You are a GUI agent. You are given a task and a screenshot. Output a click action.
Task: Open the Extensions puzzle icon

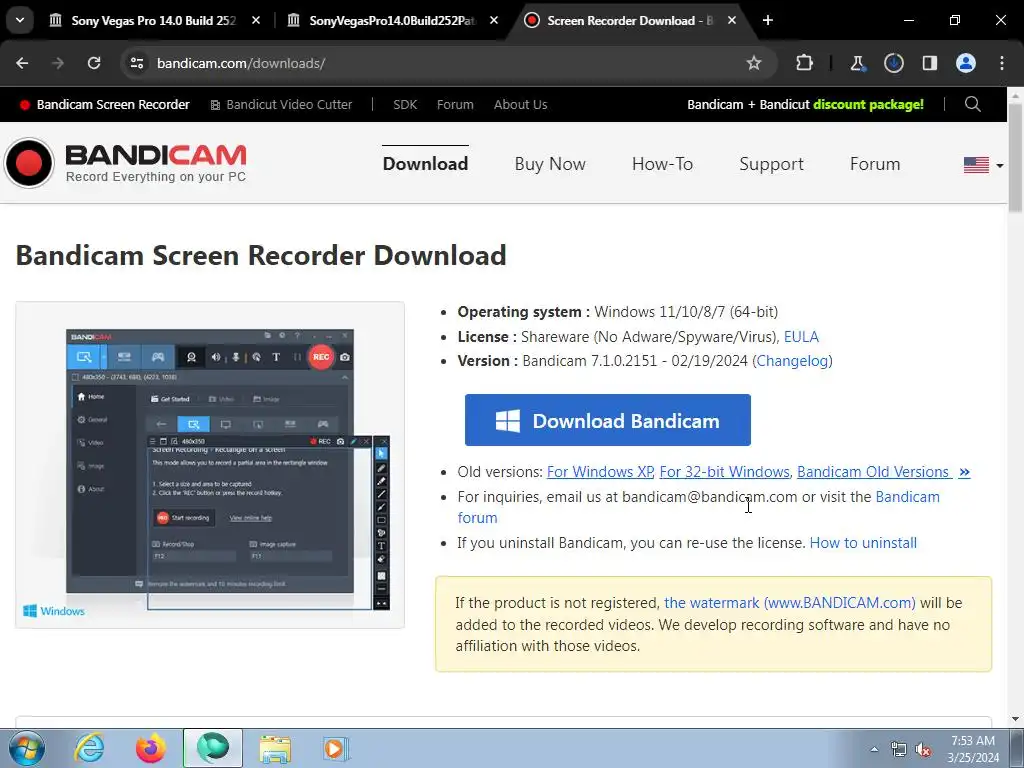(805, 63)
